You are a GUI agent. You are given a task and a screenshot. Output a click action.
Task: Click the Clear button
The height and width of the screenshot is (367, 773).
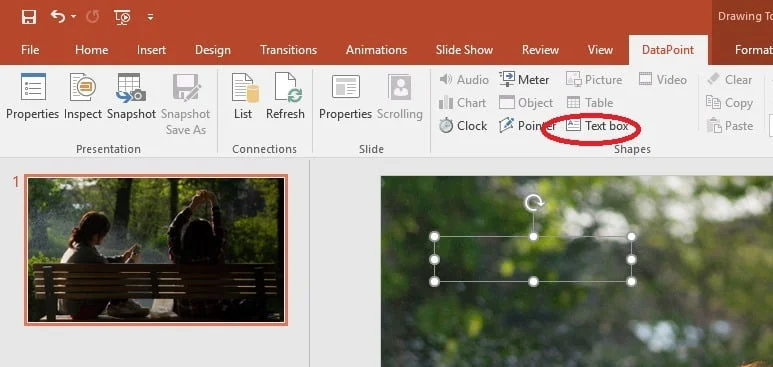click(729, 79)
